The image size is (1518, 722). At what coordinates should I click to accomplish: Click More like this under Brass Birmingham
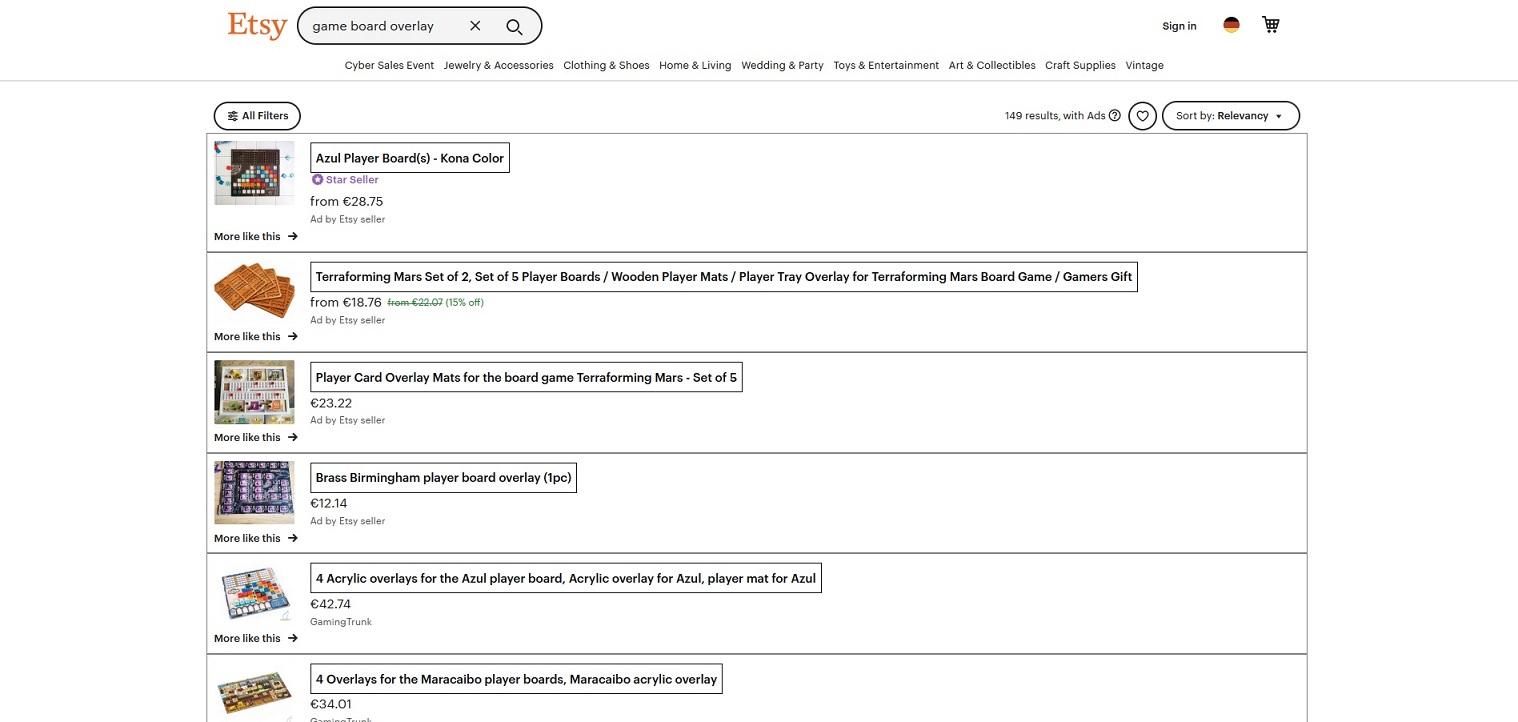(256, 539)
